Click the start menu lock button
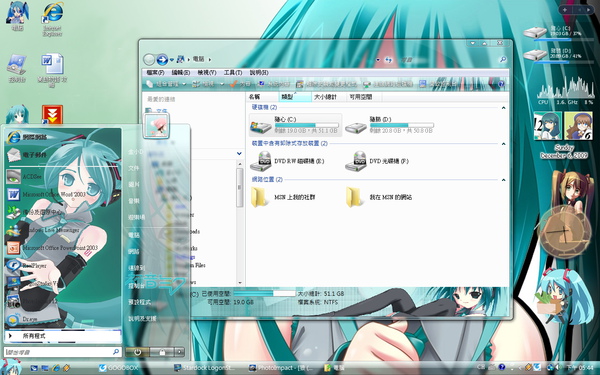Viewport: 600px width, 375px height. 161,352
